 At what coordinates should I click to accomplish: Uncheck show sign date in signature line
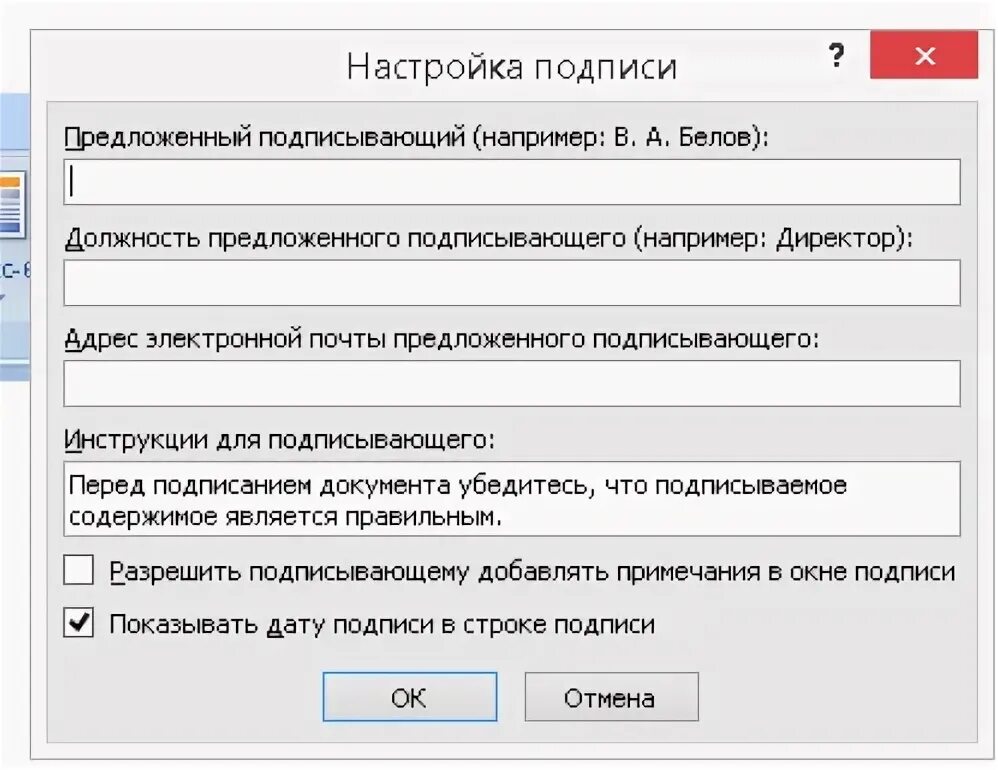tap(78, 624)
